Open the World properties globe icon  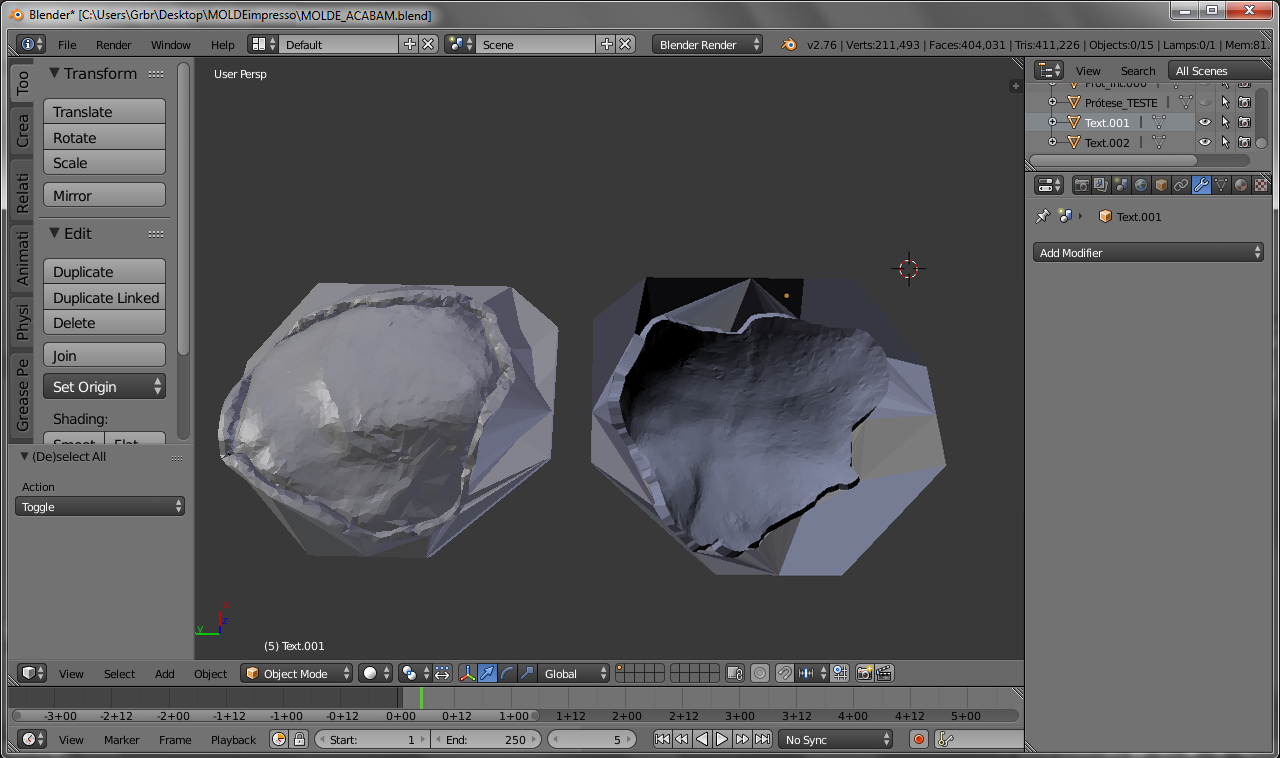click(1141, 185)
